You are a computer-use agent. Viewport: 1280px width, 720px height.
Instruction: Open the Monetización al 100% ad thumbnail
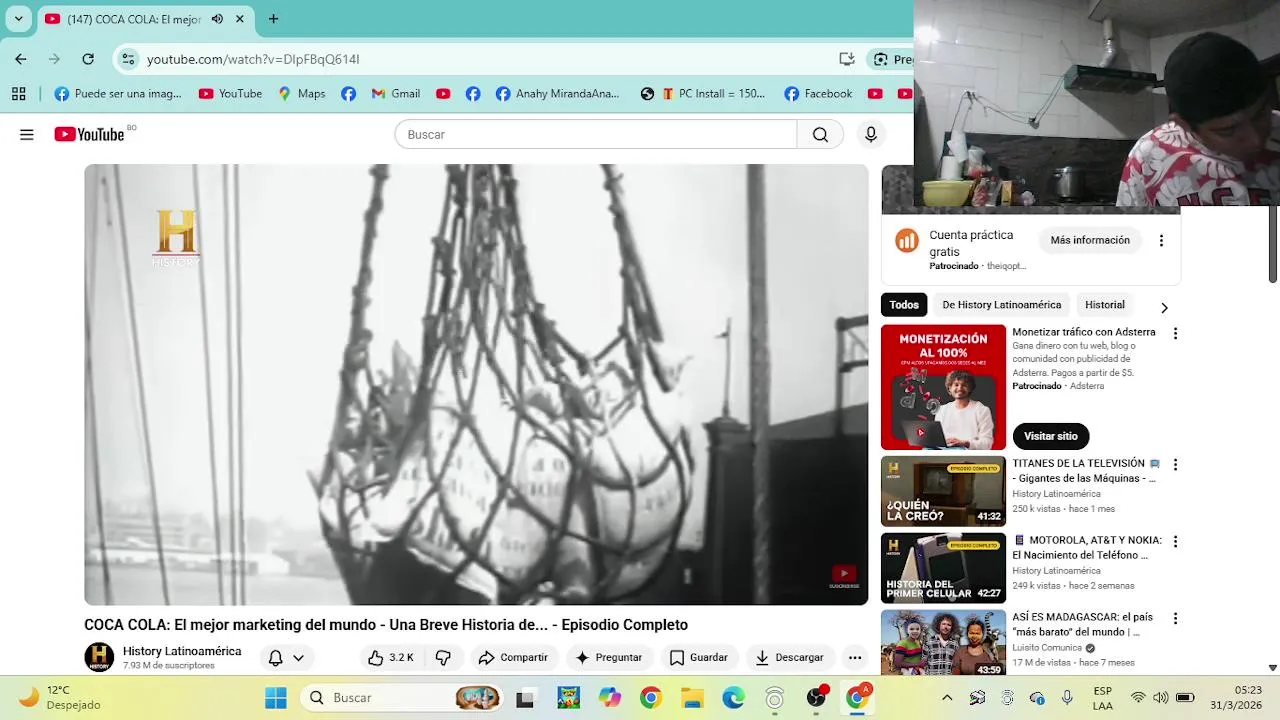click(943, 387)
